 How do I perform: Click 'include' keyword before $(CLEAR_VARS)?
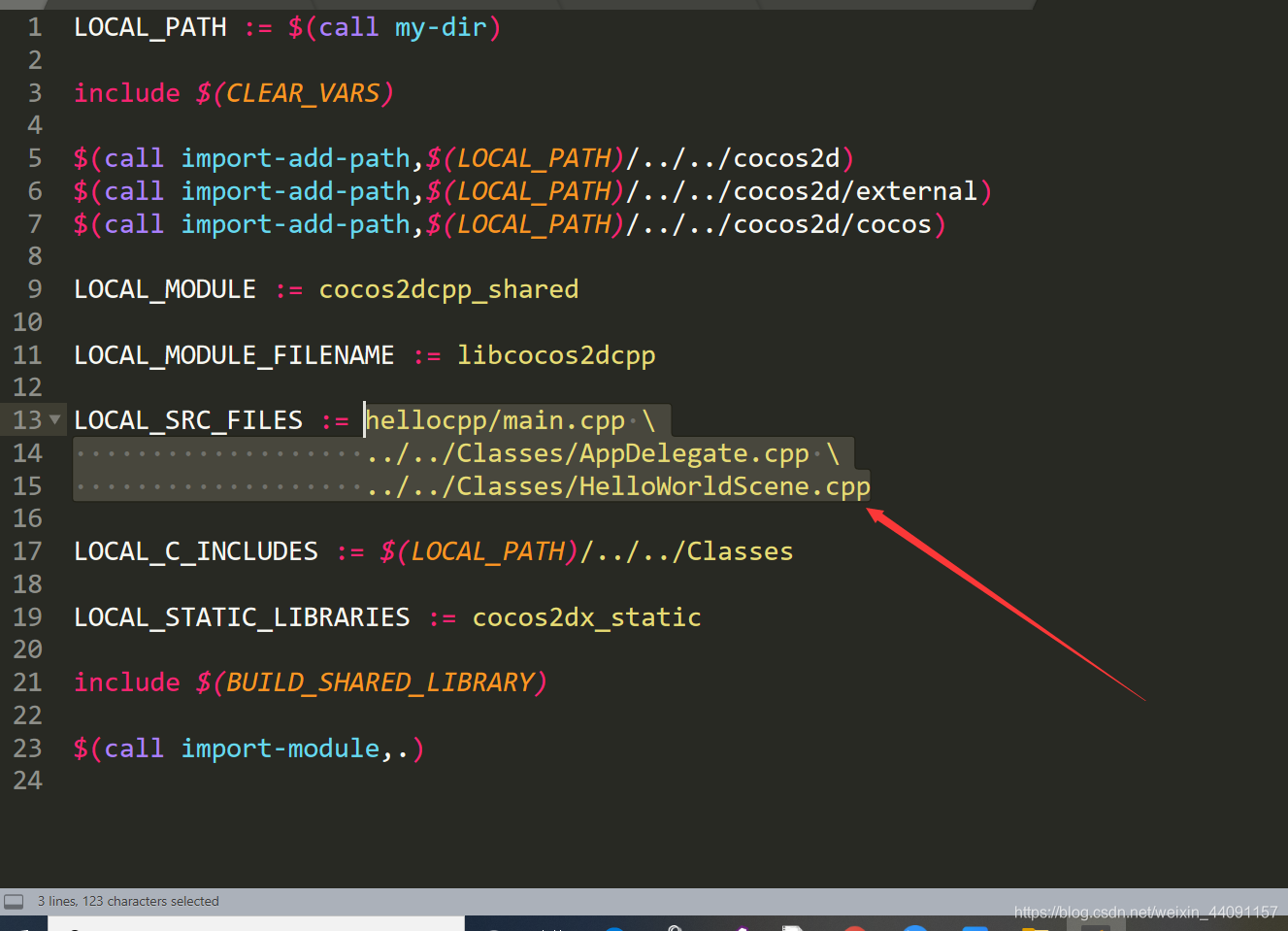[127, 93]
